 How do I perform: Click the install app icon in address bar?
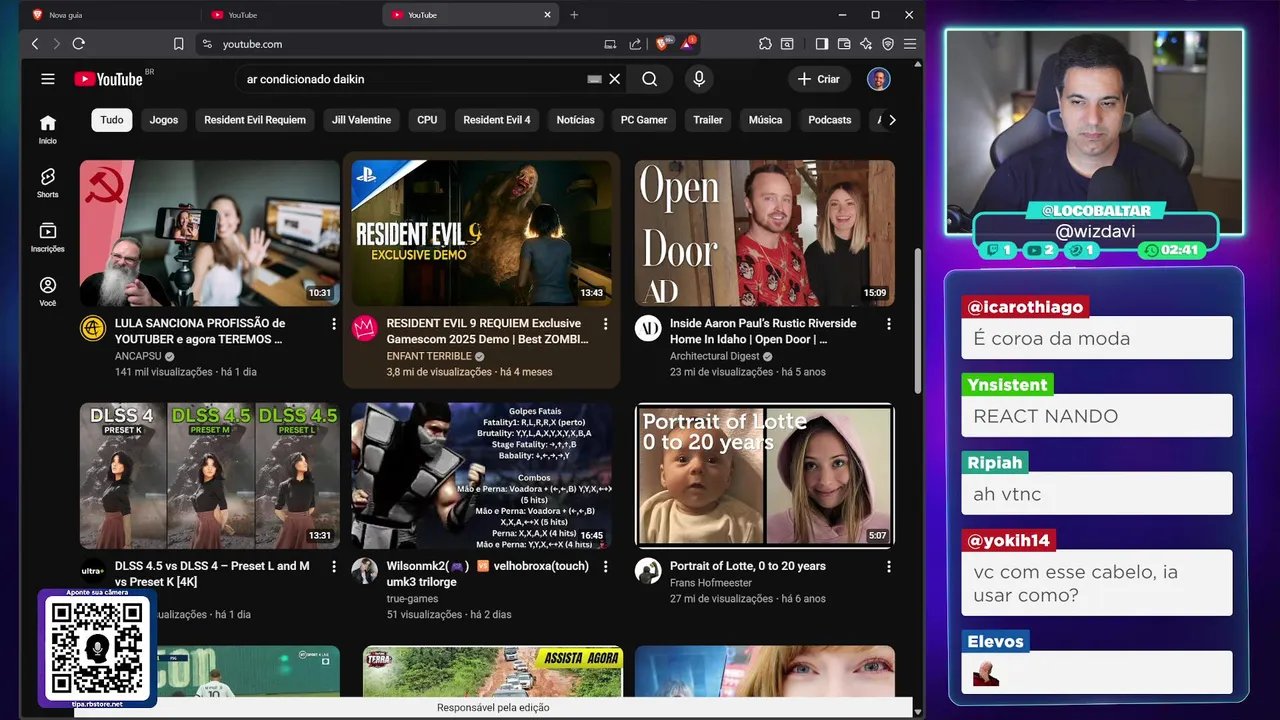pyautogui.click(x=611, y=44)
